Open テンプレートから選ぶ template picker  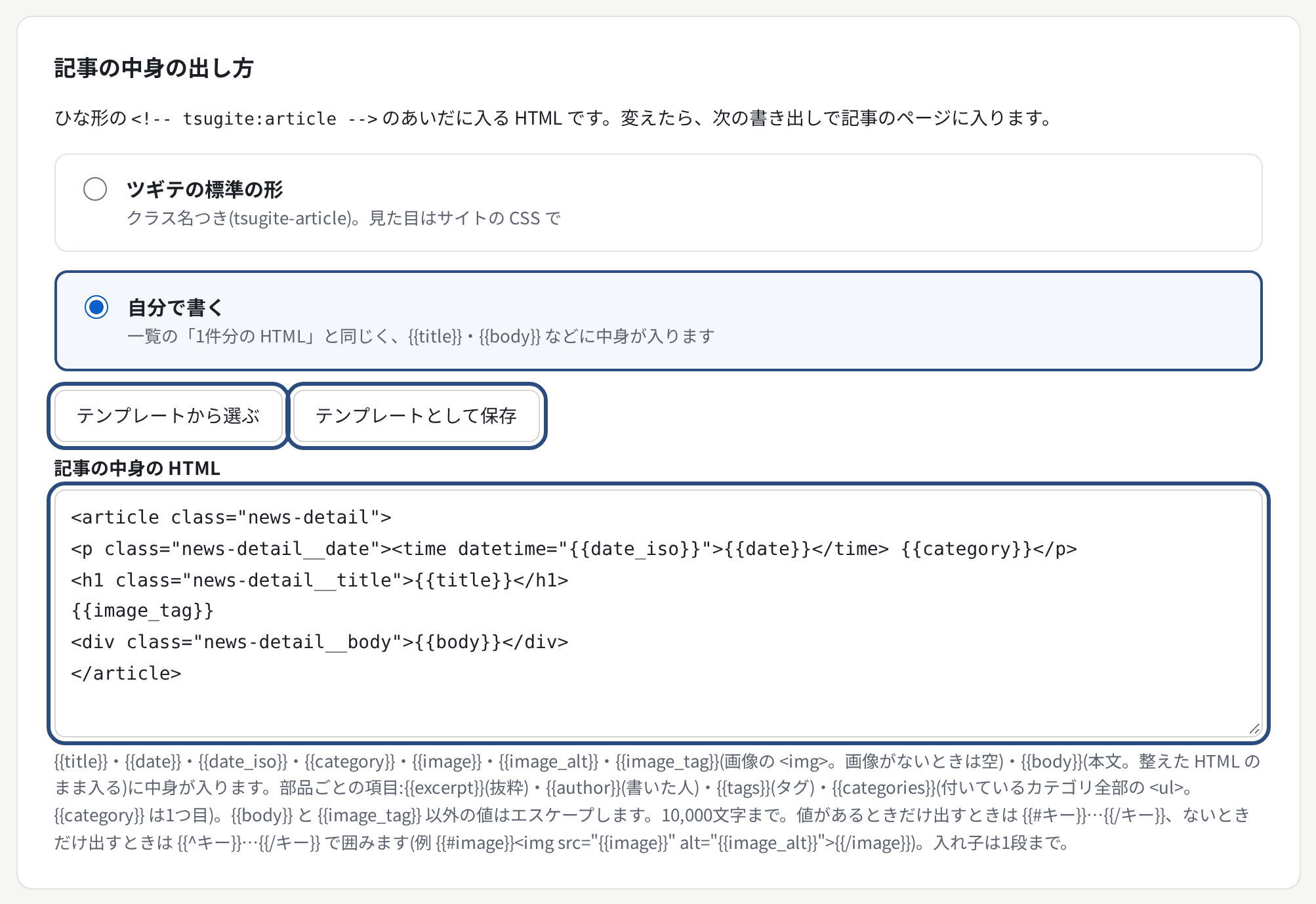(169, 416)
